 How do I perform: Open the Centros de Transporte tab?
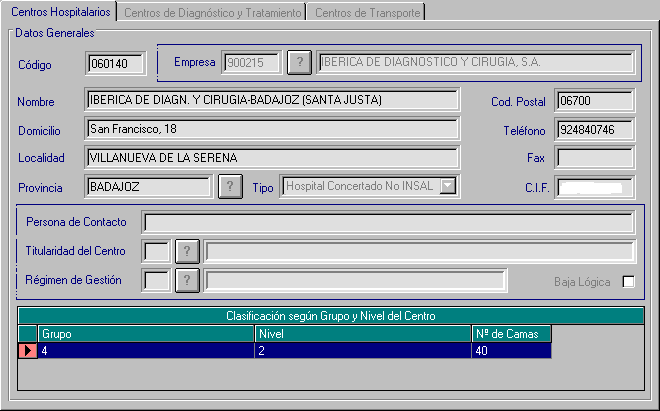pyautogui.click(x=367, y=12)
